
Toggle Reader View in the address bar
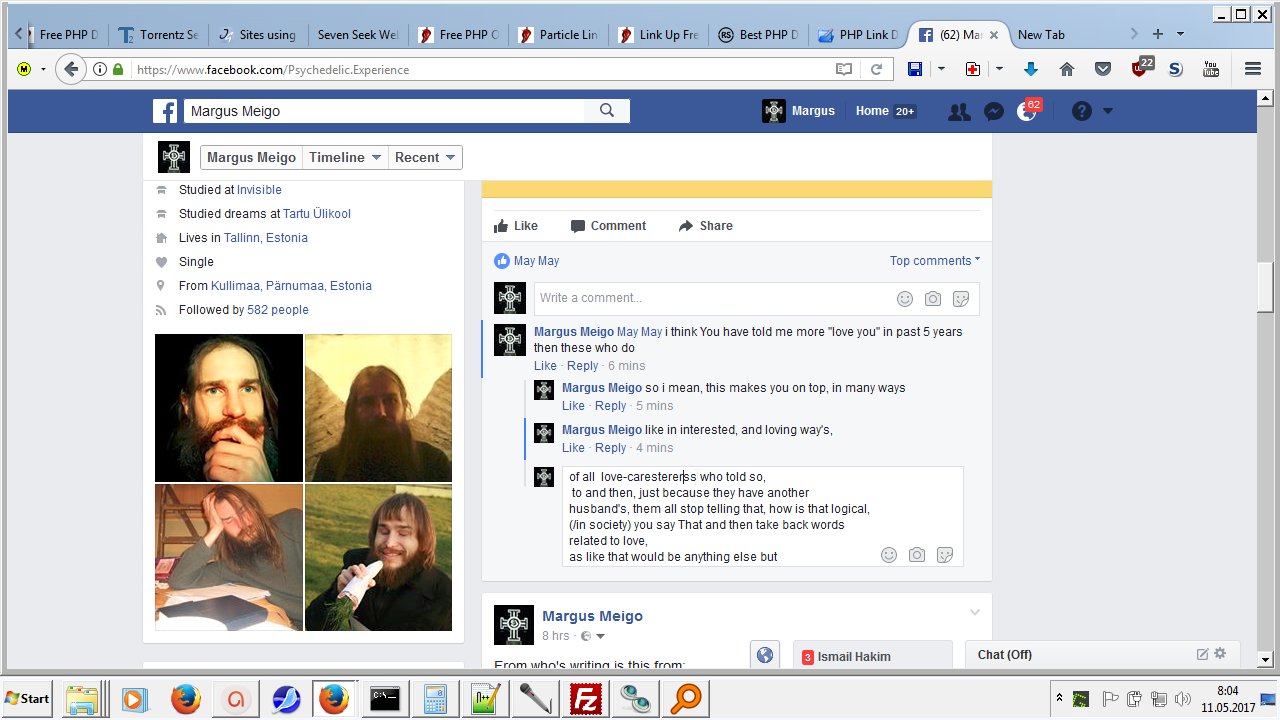point(844,69)
